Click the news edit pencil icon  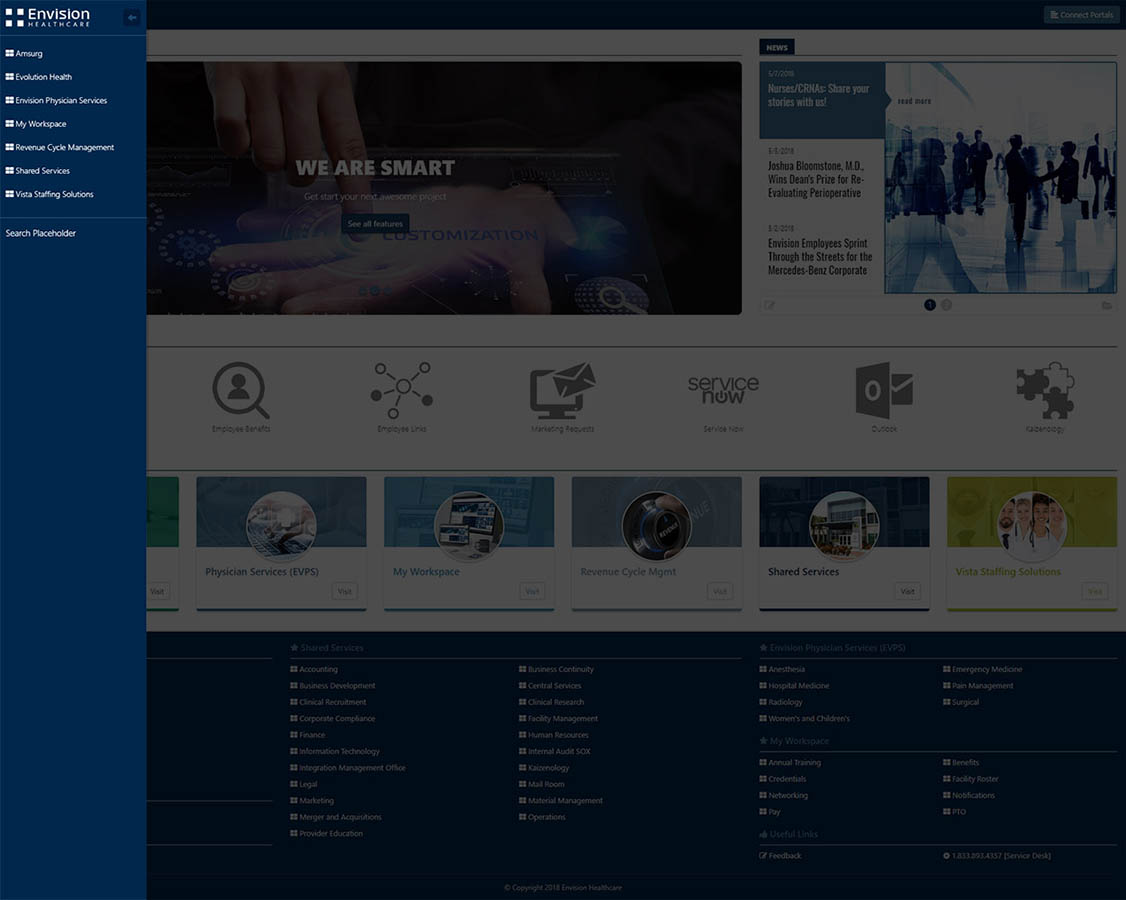coord(770,305)
